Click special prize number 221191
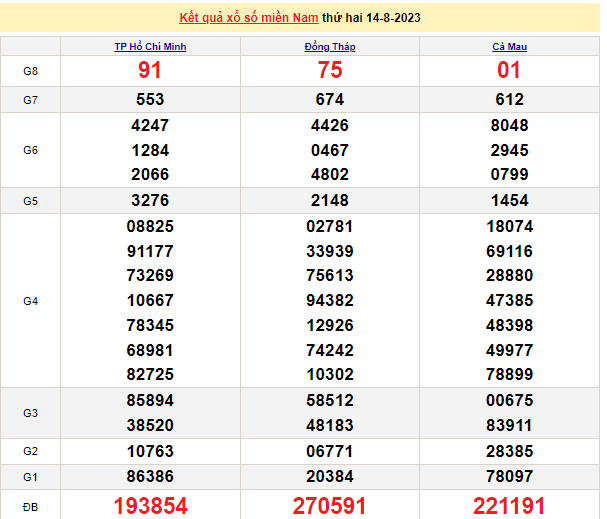 pos(509,506)
